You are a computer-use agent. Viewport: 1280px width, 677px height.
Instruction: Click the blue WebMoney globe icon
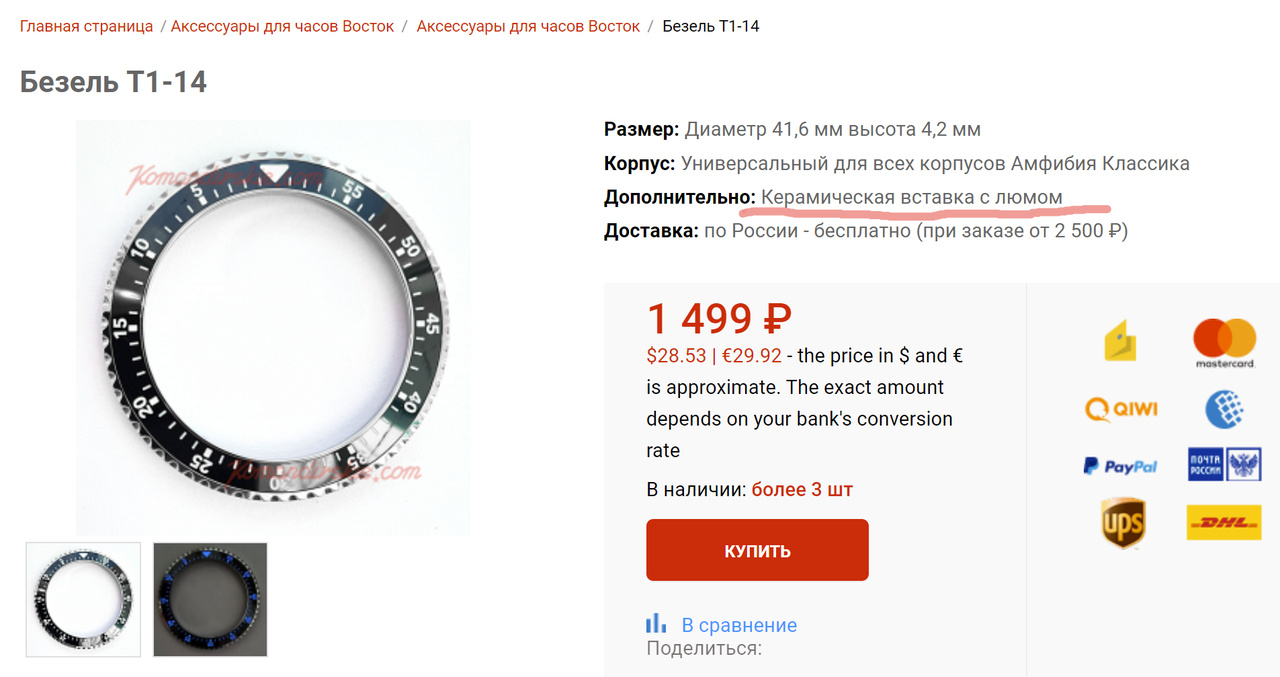(1224, 409)
